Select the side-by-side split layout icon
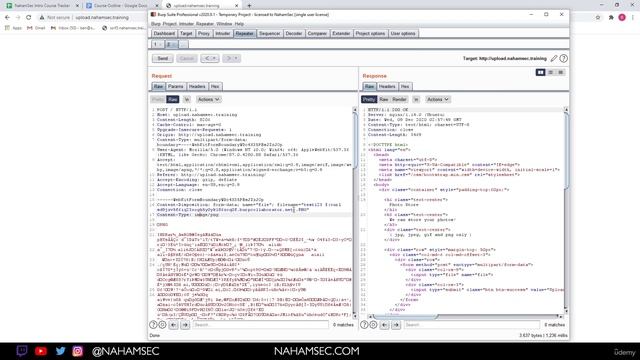 540,72
